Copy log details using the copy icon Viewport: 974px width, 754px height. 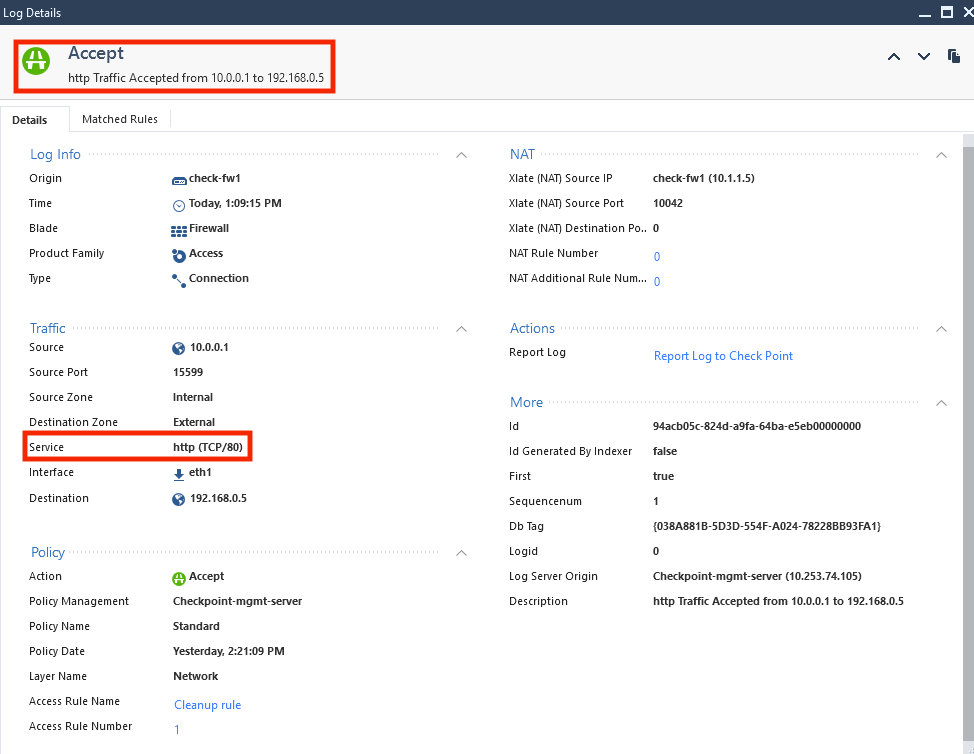954,57
